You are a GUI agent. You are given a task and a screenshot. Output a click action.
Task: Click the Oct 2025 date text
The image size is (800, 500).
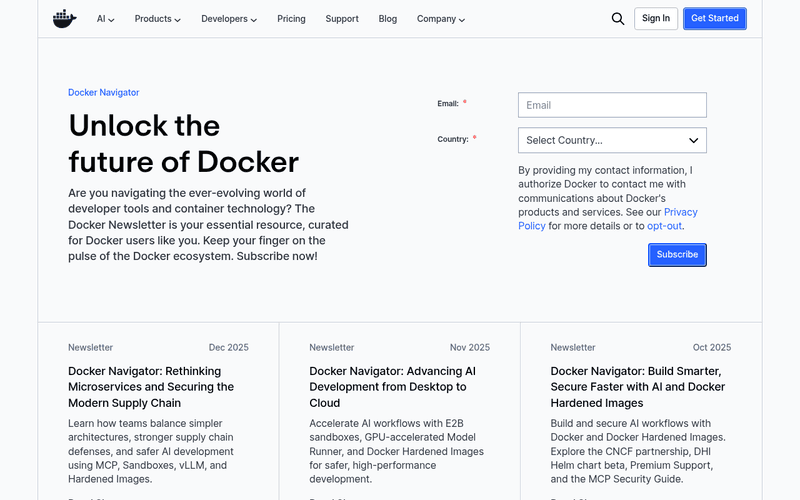712,347
